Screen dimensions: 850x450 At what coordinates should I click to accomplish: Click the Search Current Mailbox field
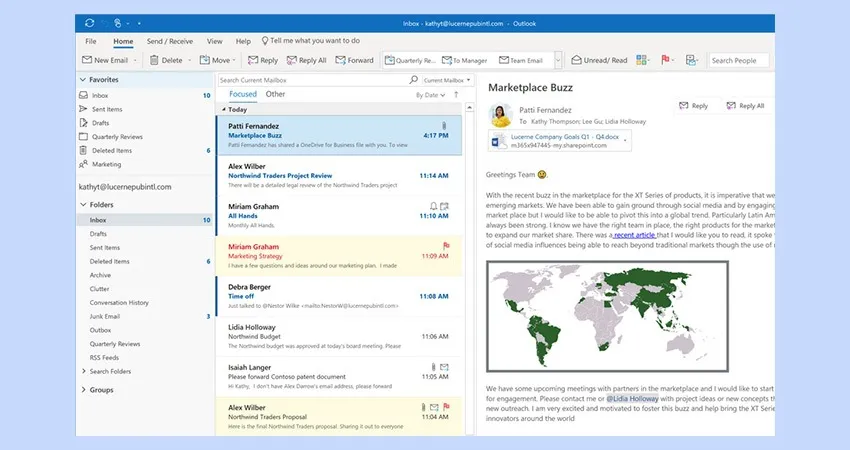pyautogui.click(x=313, y=80)
